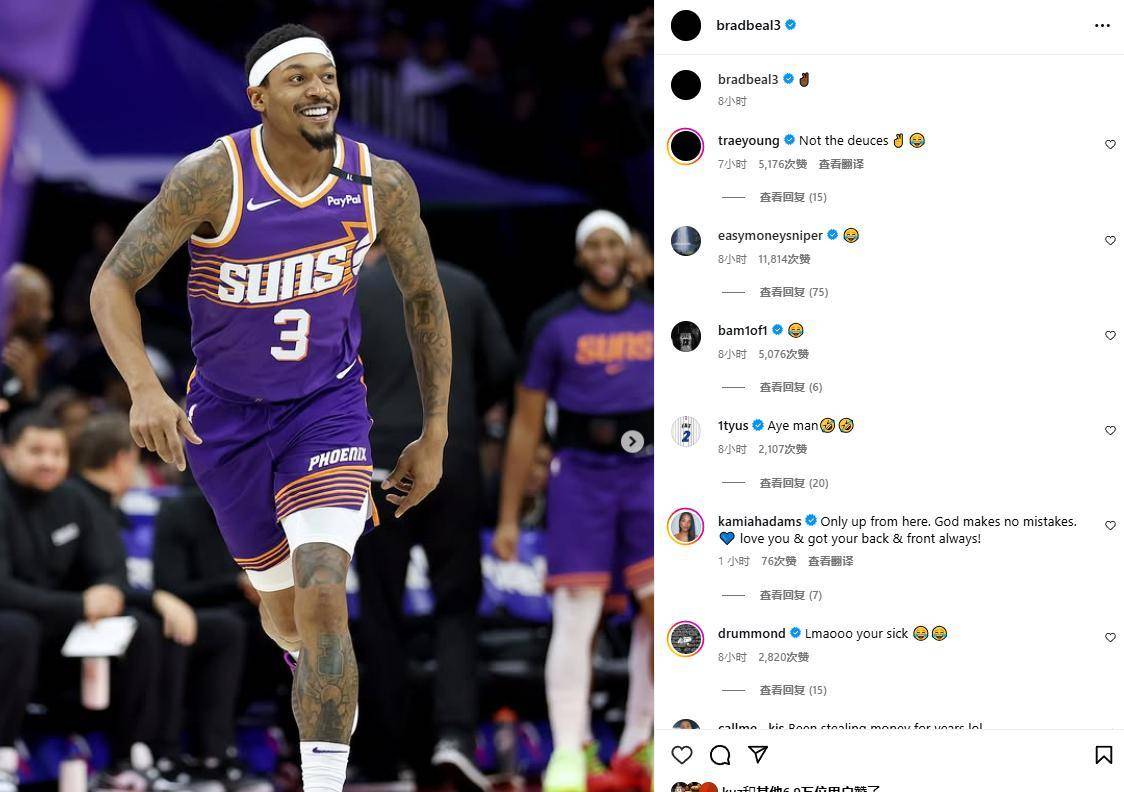Share post using the paper plane icon
1124x792 pixels.
758,754
